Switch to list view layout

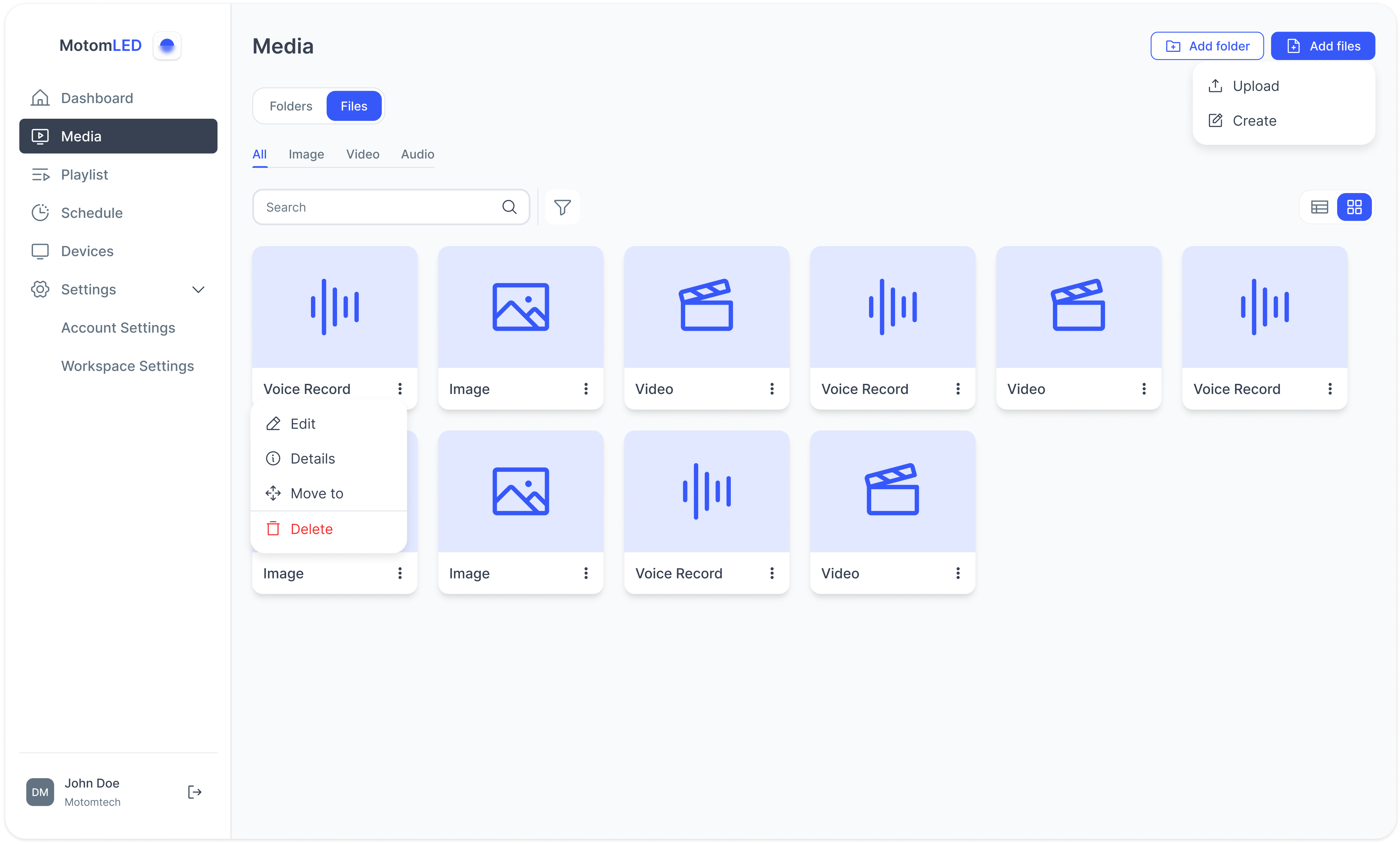1319,207
